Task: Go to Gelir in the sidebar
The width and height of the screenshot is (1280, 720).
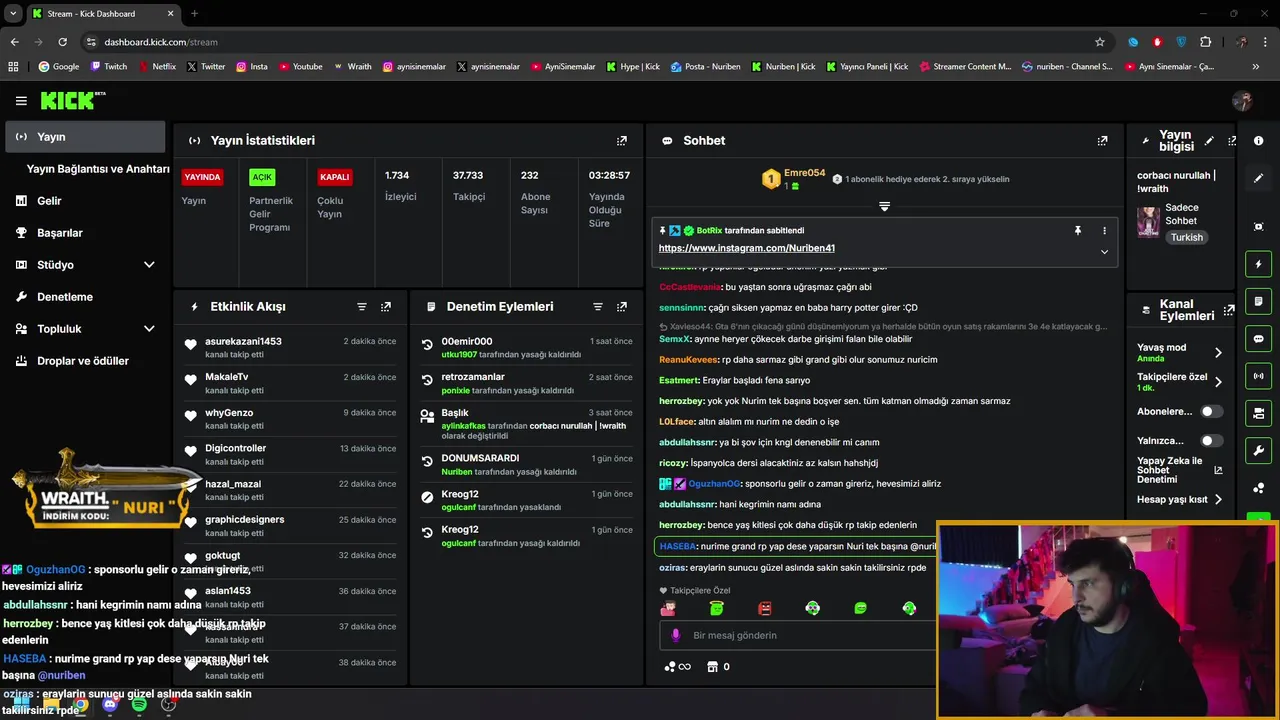Action: pos(49,201)
